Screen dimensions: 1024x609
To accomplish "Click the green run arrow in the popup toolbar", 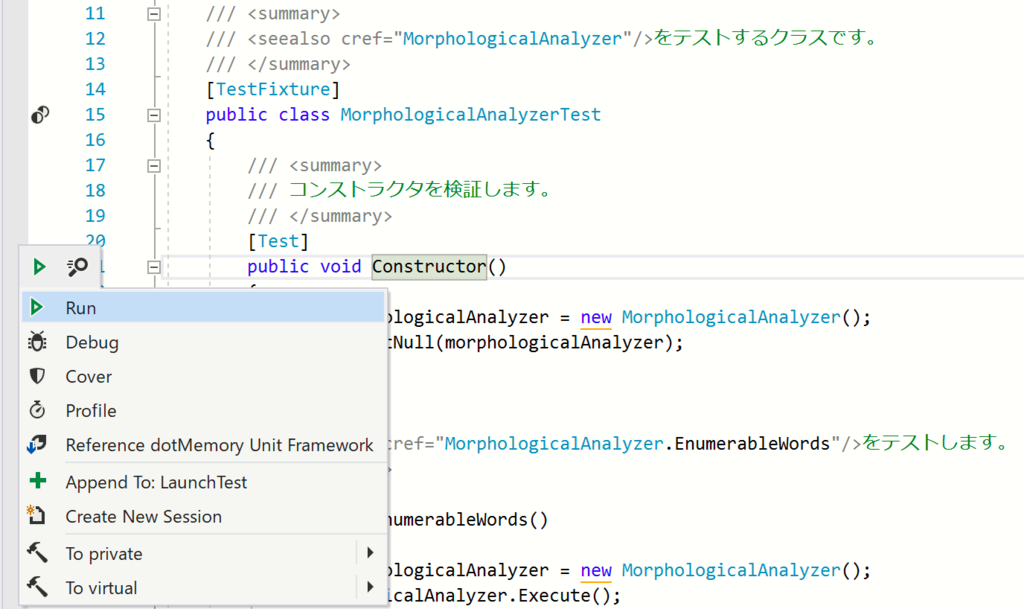I will pos(39,266).
